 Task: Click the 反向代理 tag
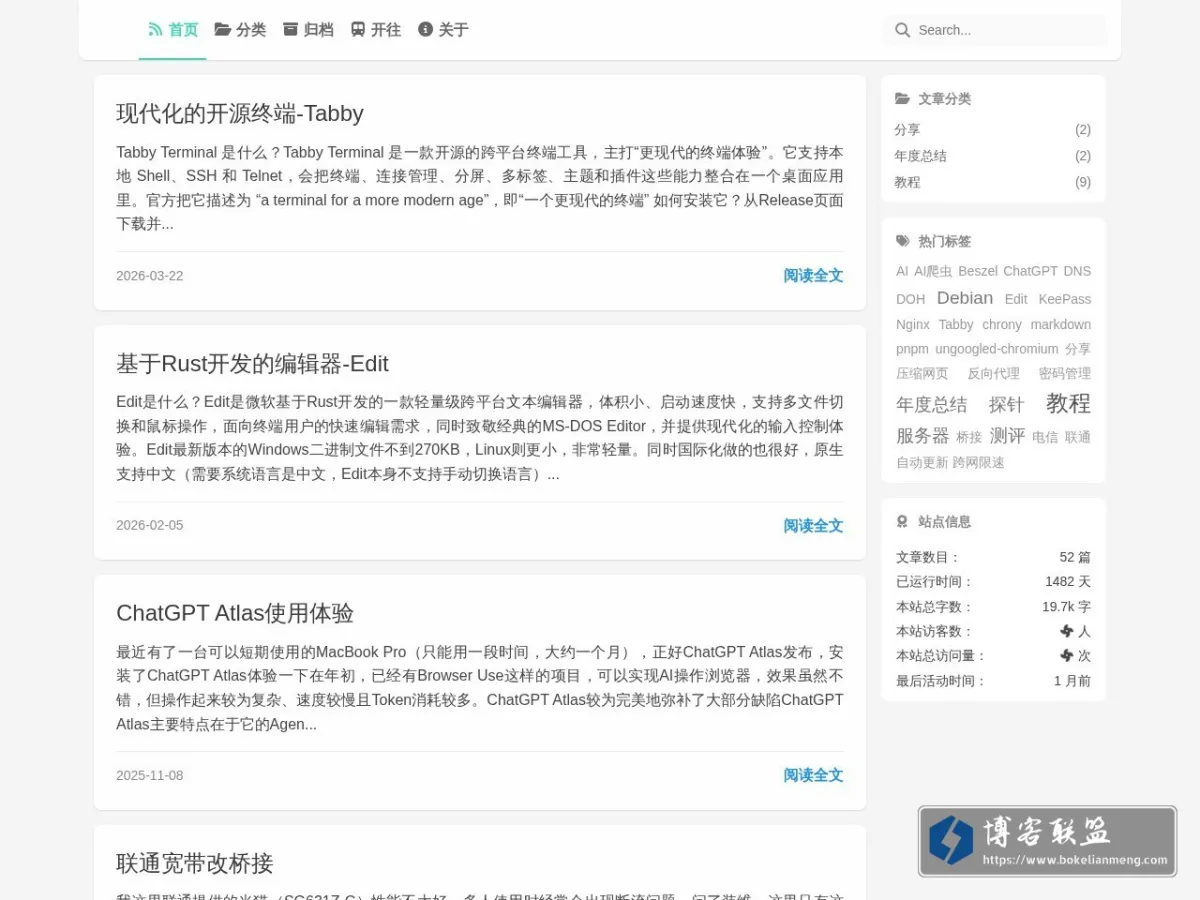point(993,374)
